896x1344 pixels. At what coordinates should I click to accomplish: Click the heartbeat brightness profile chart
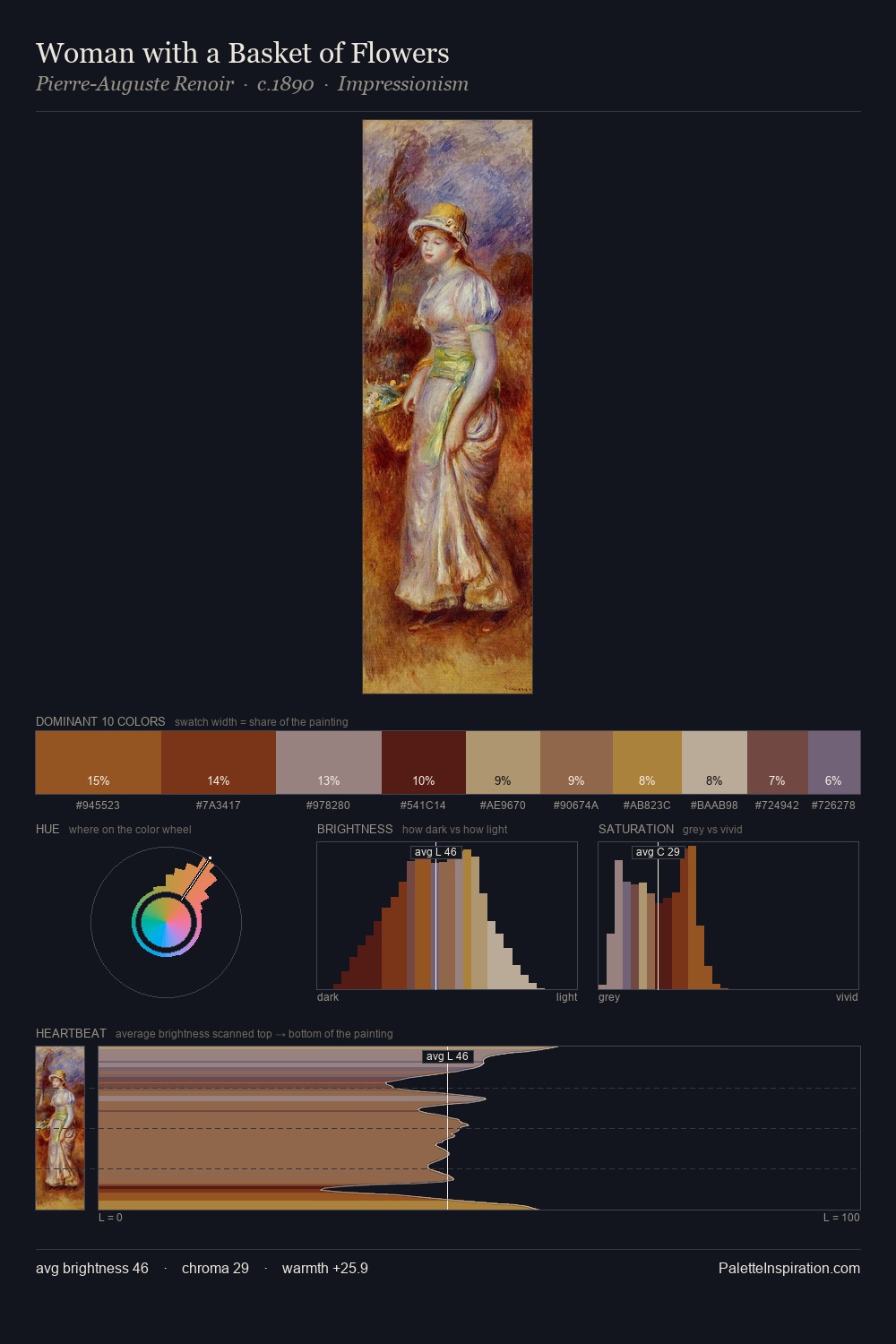479,1128
